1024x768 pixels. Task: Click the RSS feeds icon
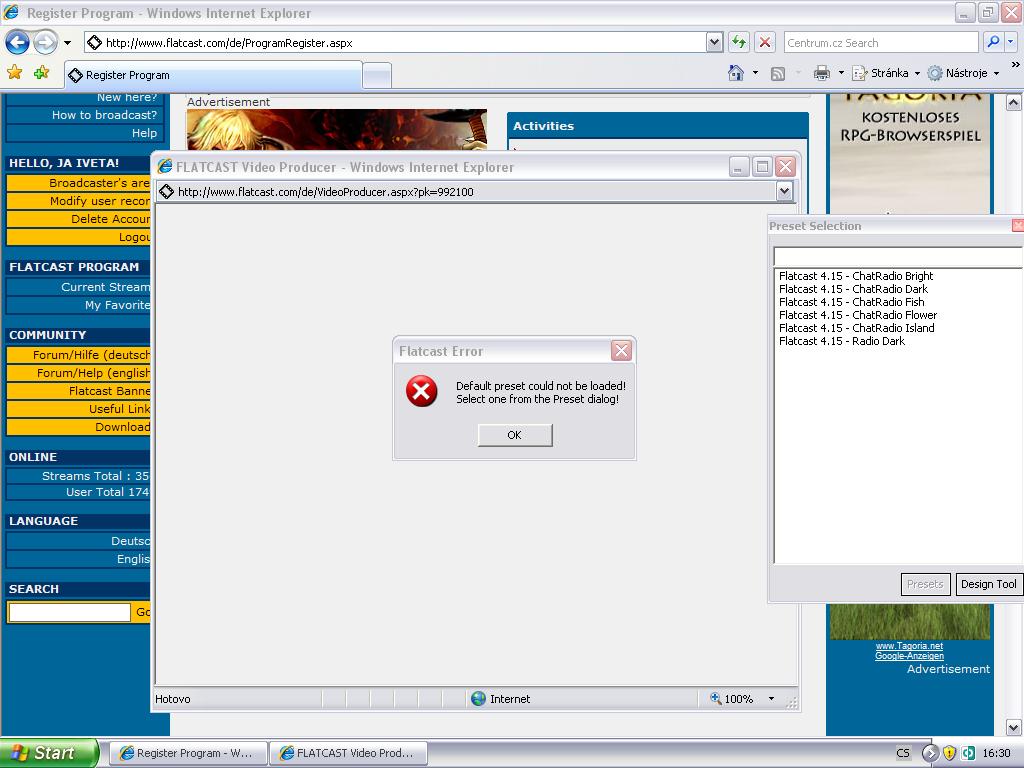[x=778, y=74]
